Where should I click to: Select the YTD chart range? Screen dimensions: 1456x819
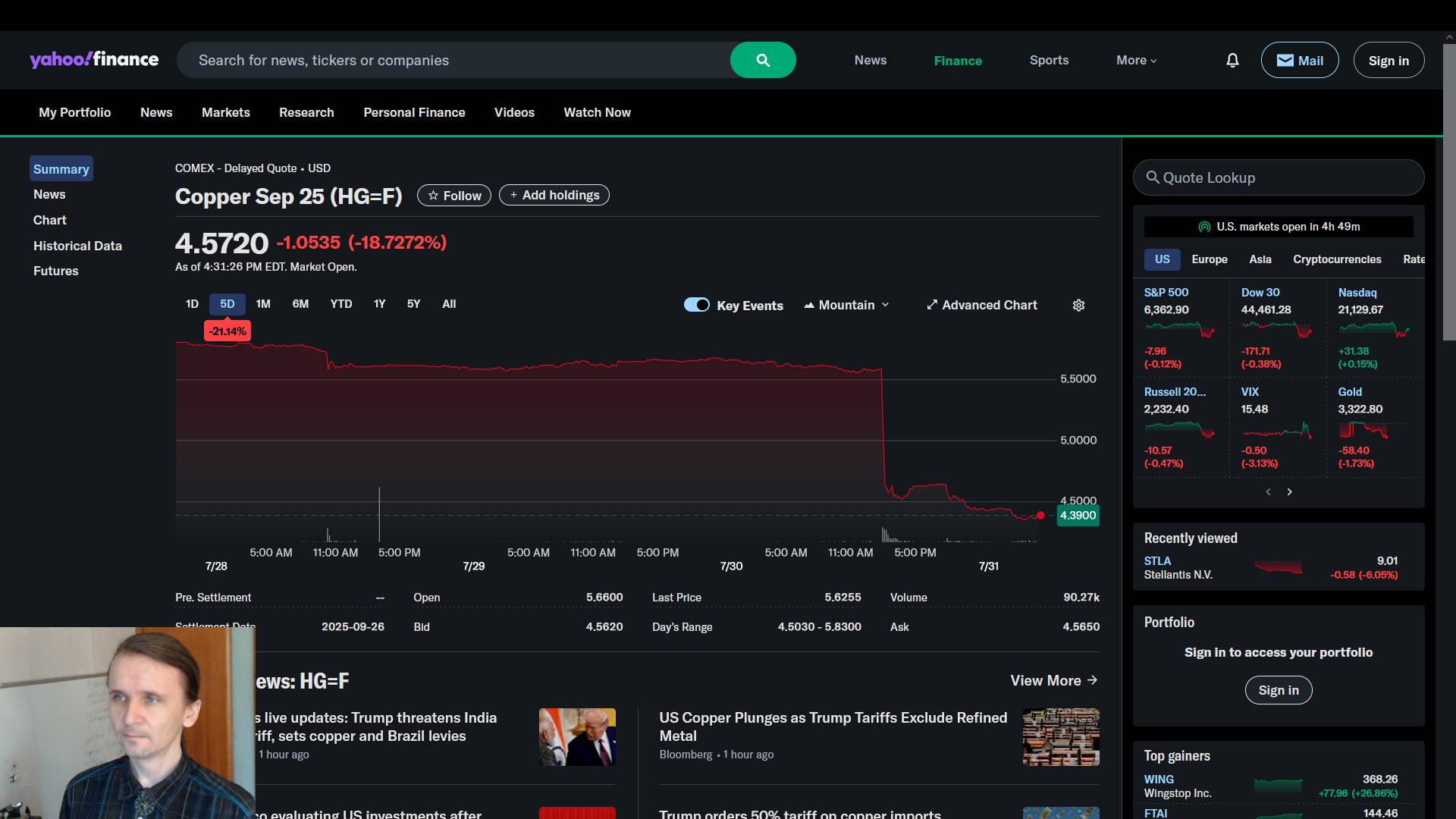tap(340, 304)
